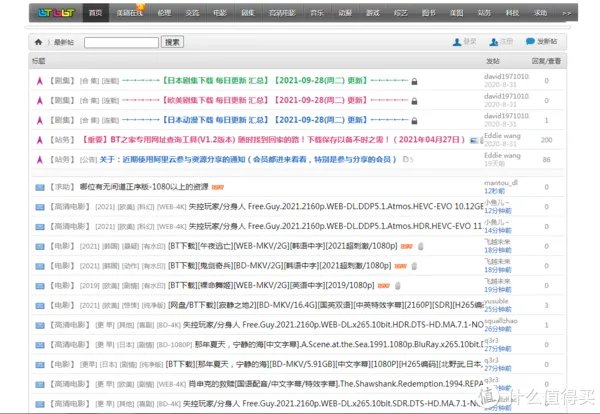Viewport: 600px width, 414px height.
Task: Click pin icon of 欧美剧集下载 thread
Action: pyautogui.click(x=39, y=101)
